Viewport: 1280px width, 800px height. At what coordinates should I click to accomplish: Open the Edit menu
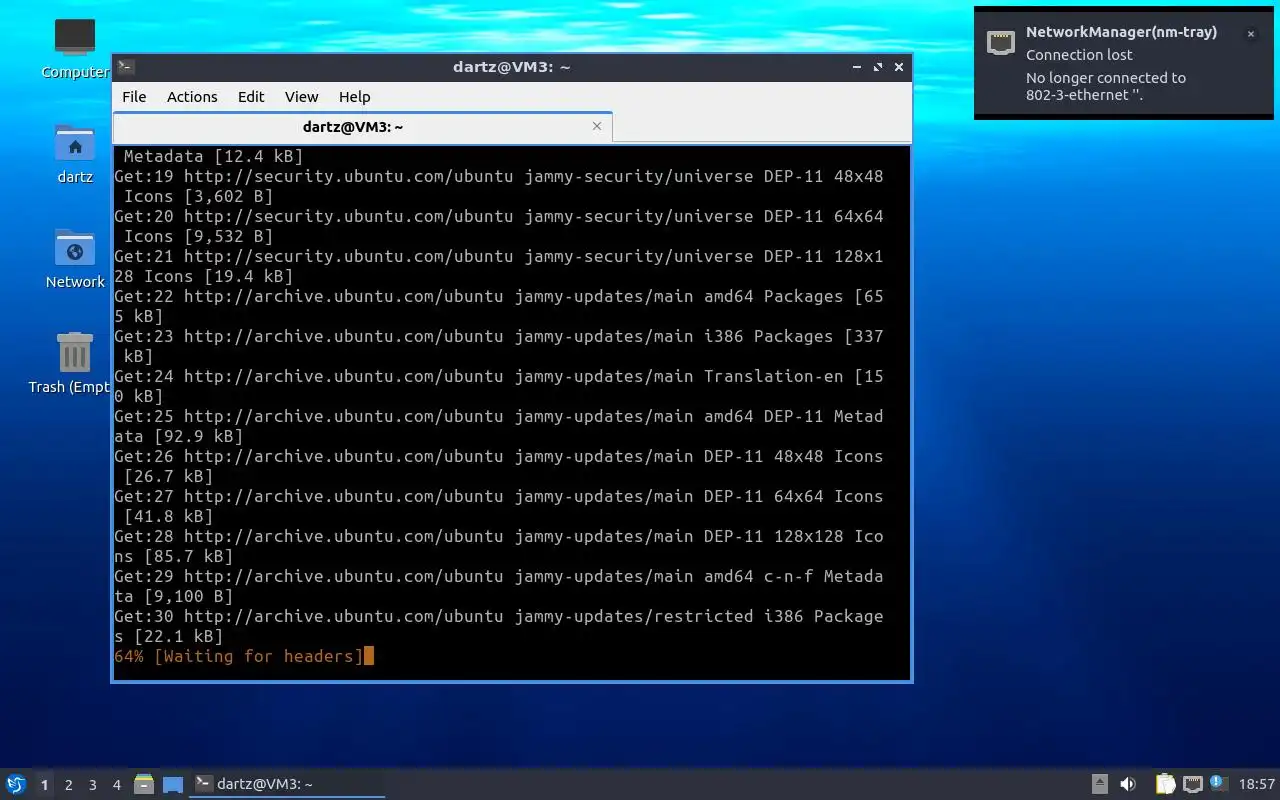pyautogui.click(x=251, y=97)
